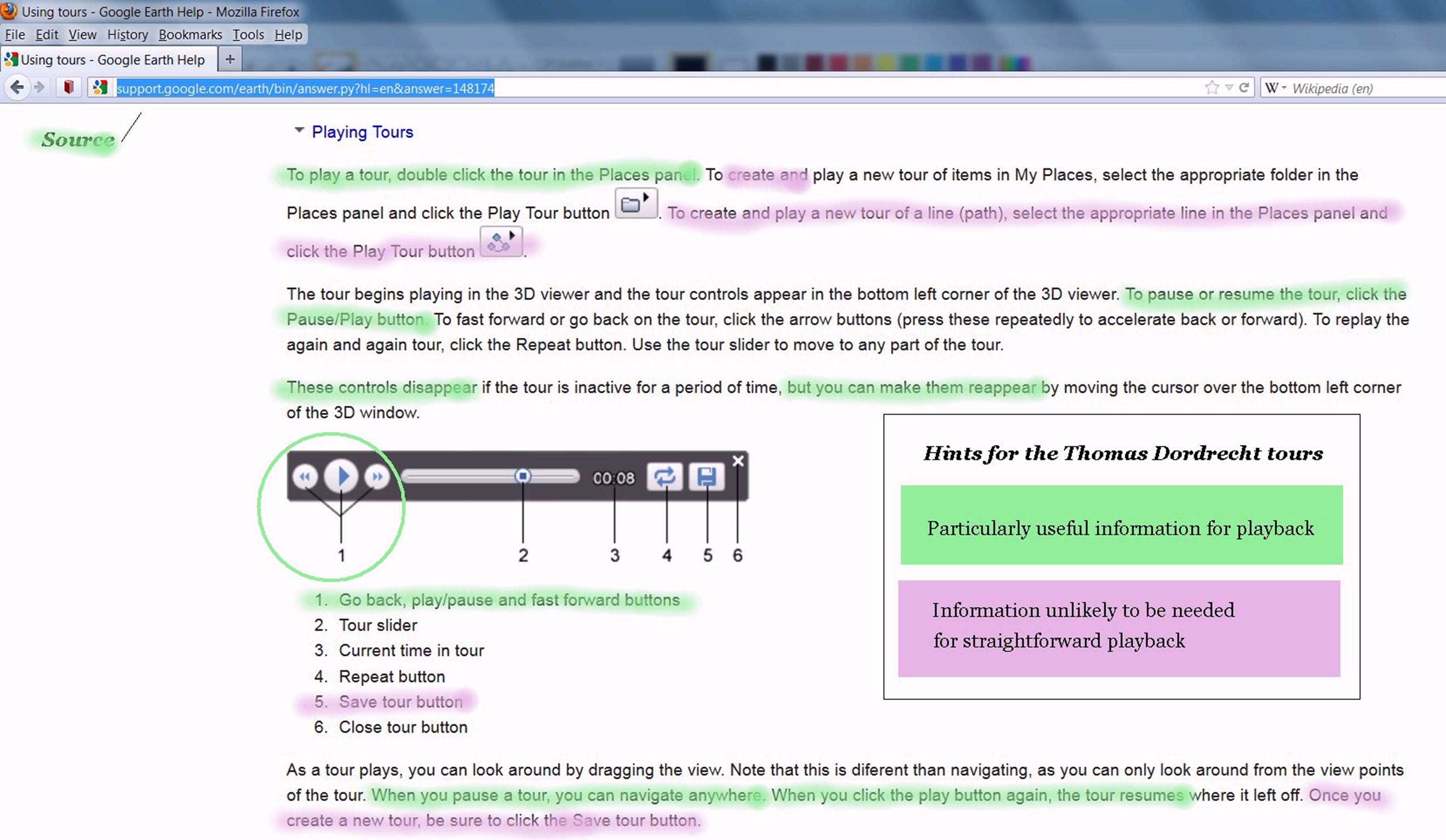Click the red bookmarks book icon
The height and width of the screenshot is (840, 1446).
tap(69, 87)
